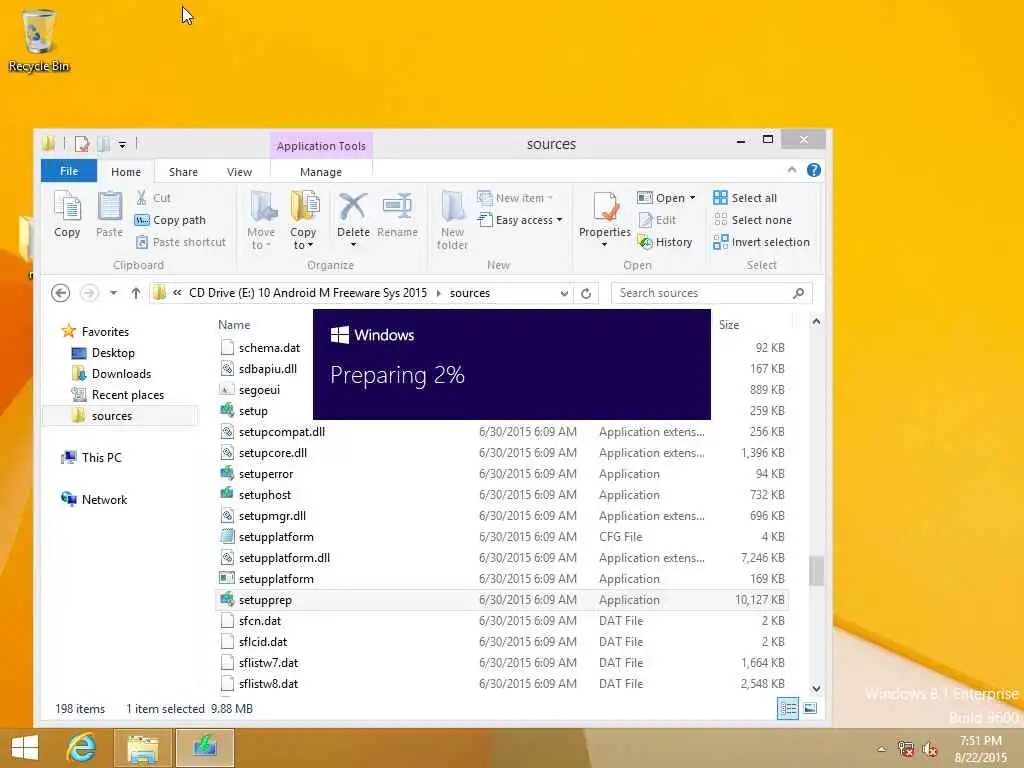
Task: Expand the address bar history dropdown
Action: click(564, 294)
